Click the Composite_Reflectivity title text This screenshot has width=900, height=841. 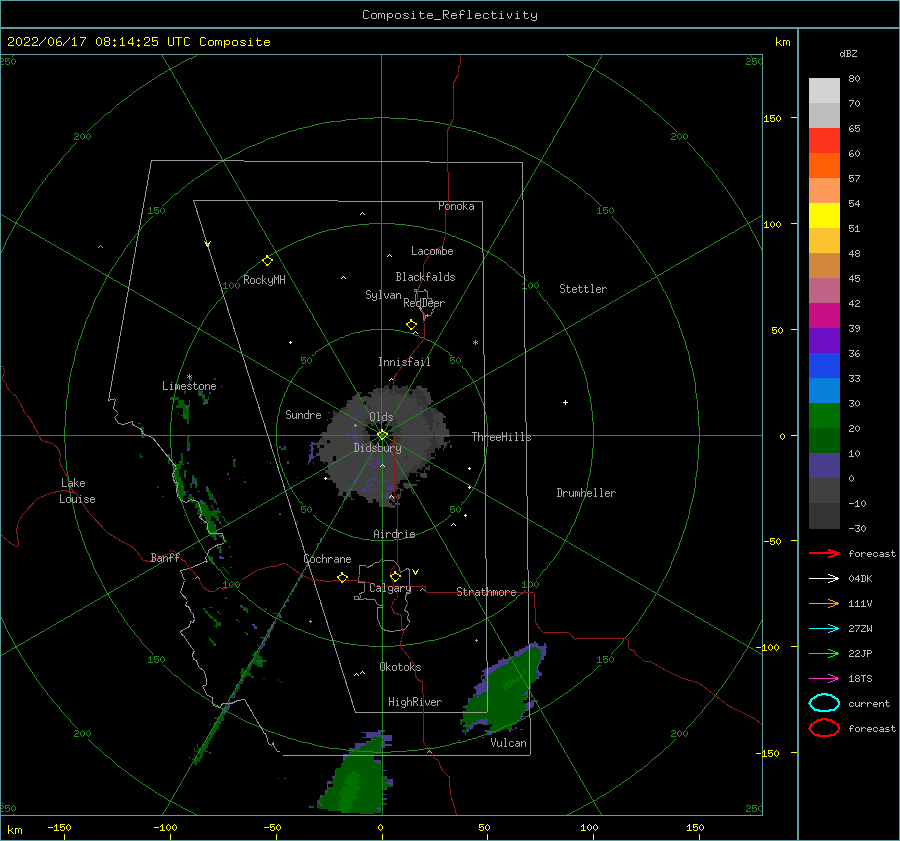point(450,15)
